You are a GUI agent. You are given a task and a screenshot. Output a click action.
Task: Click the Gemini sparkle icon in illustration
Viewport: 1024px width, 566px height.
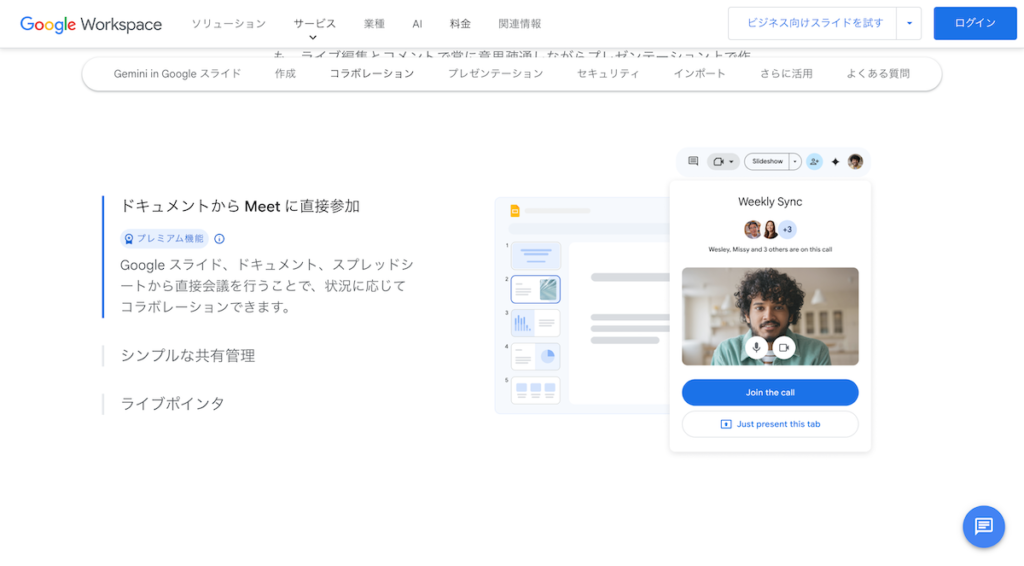point(835,161)
